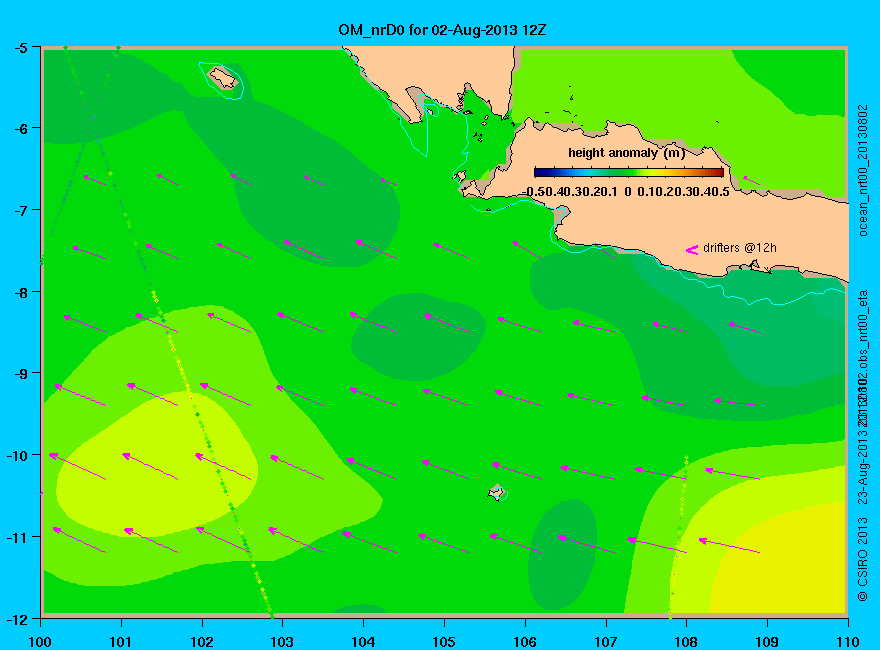Click the x-axis longitude label 100
The height and width of the screenshot is (650, 880).
40,641
